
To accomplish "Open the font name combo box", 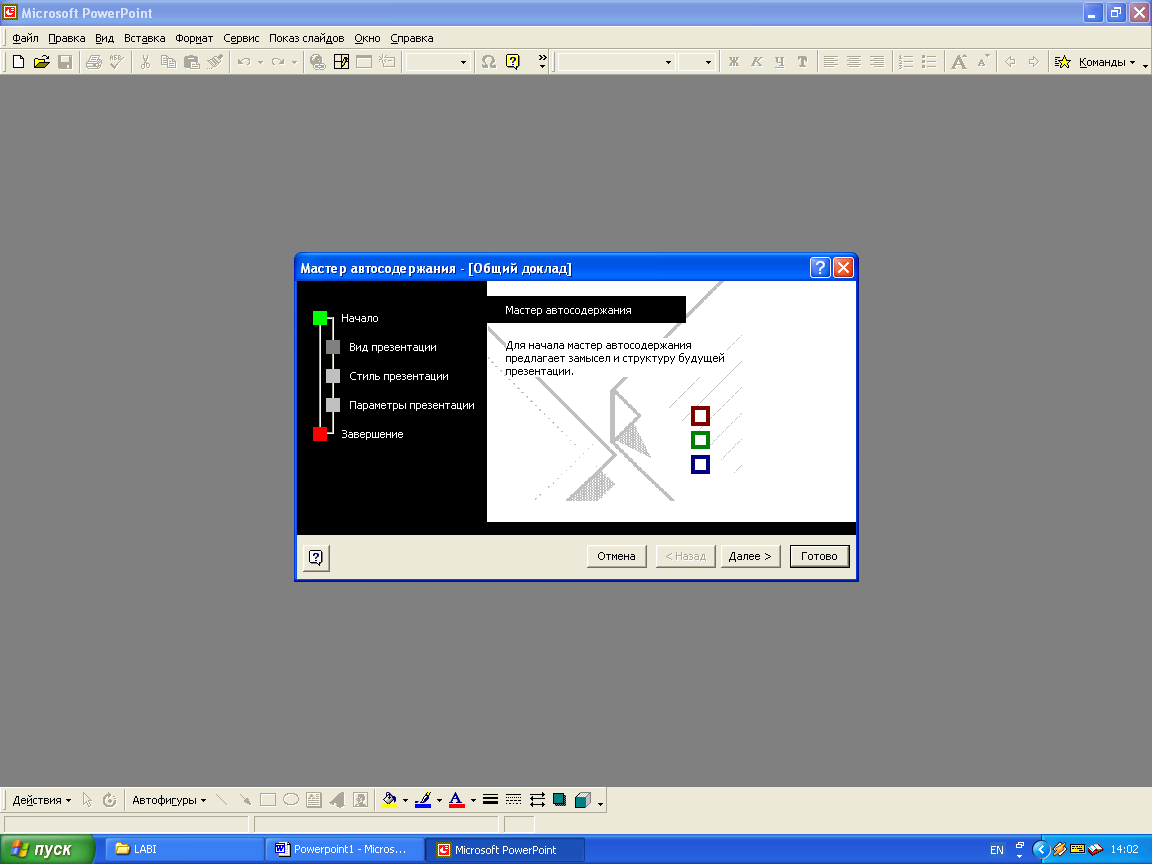I will pos(616,62).
